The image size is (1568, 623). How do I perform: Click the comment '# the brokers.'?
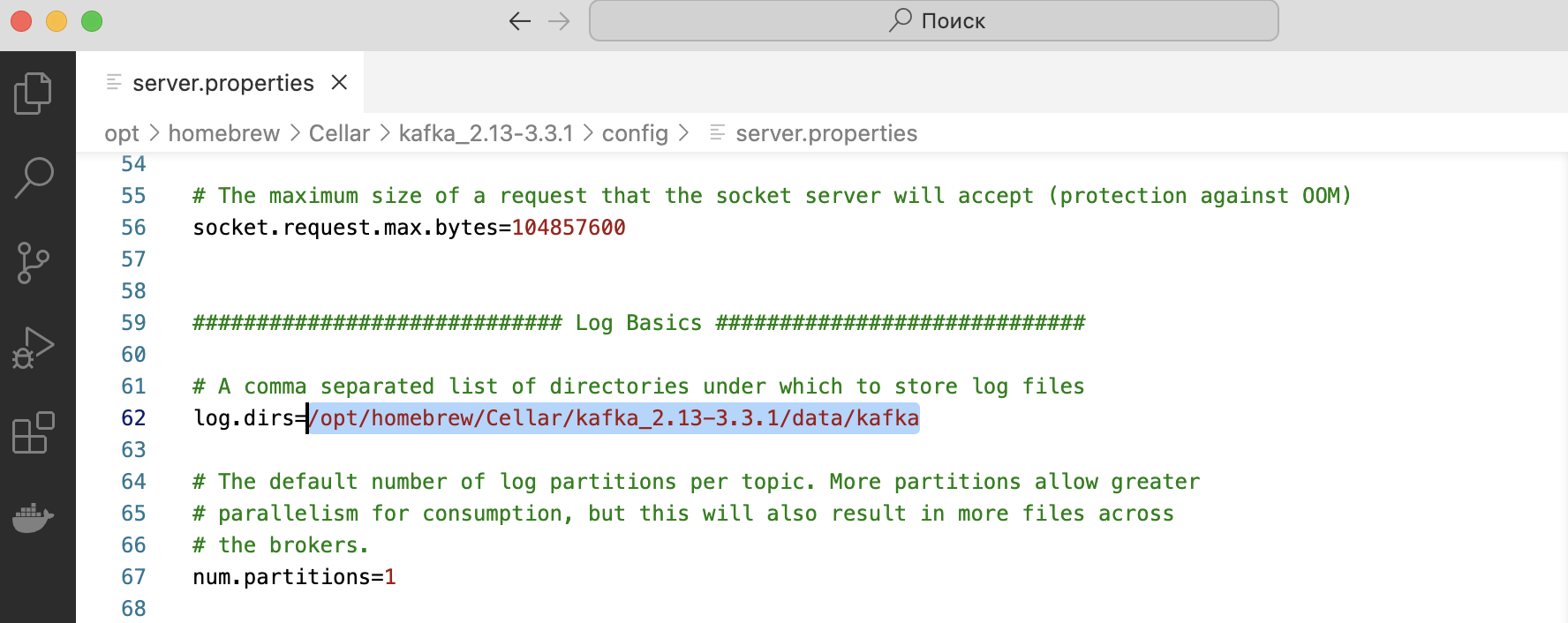(281, 544)
